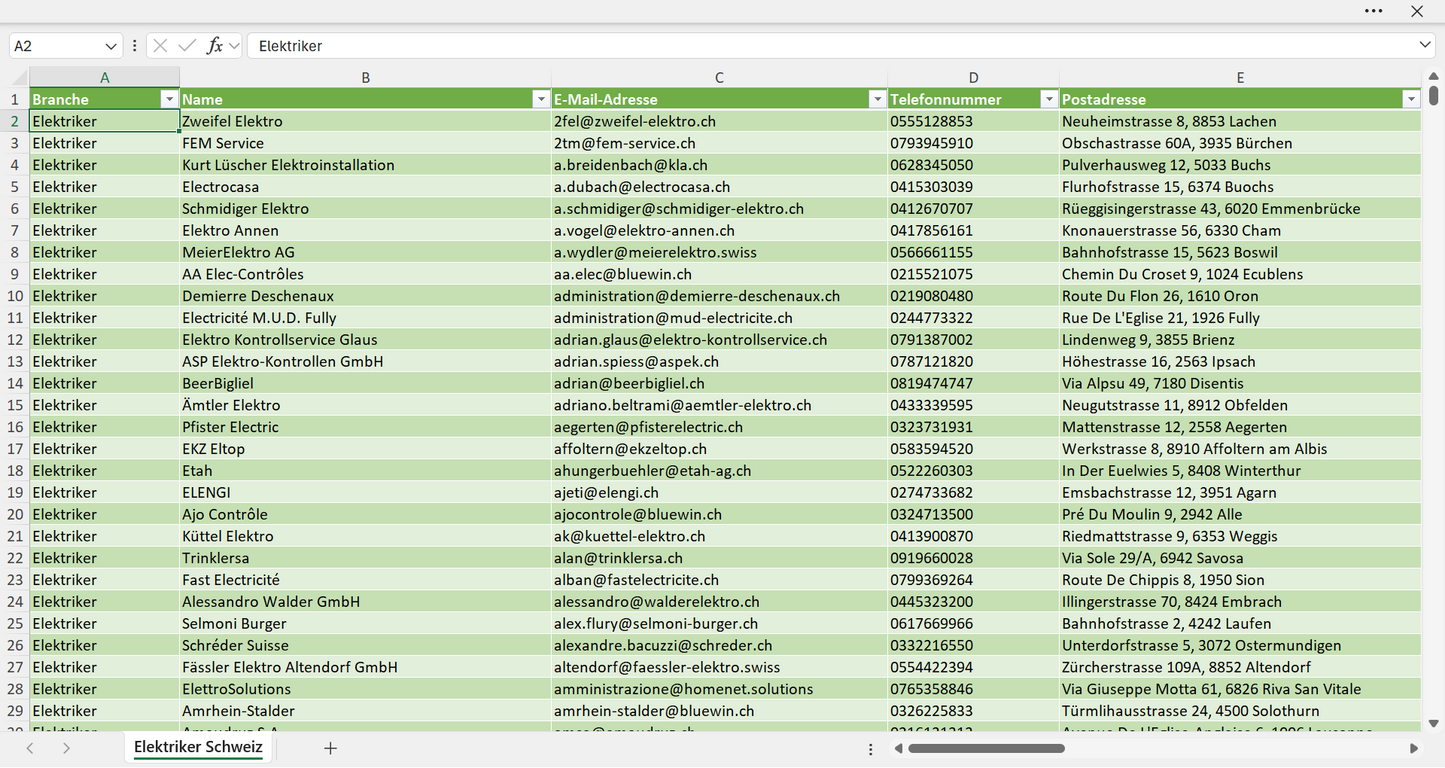Select Alessandro Walder GmbH cell
Image resolution: width=1445 pixels, height=768 pixels.
(x=365, y=602)
